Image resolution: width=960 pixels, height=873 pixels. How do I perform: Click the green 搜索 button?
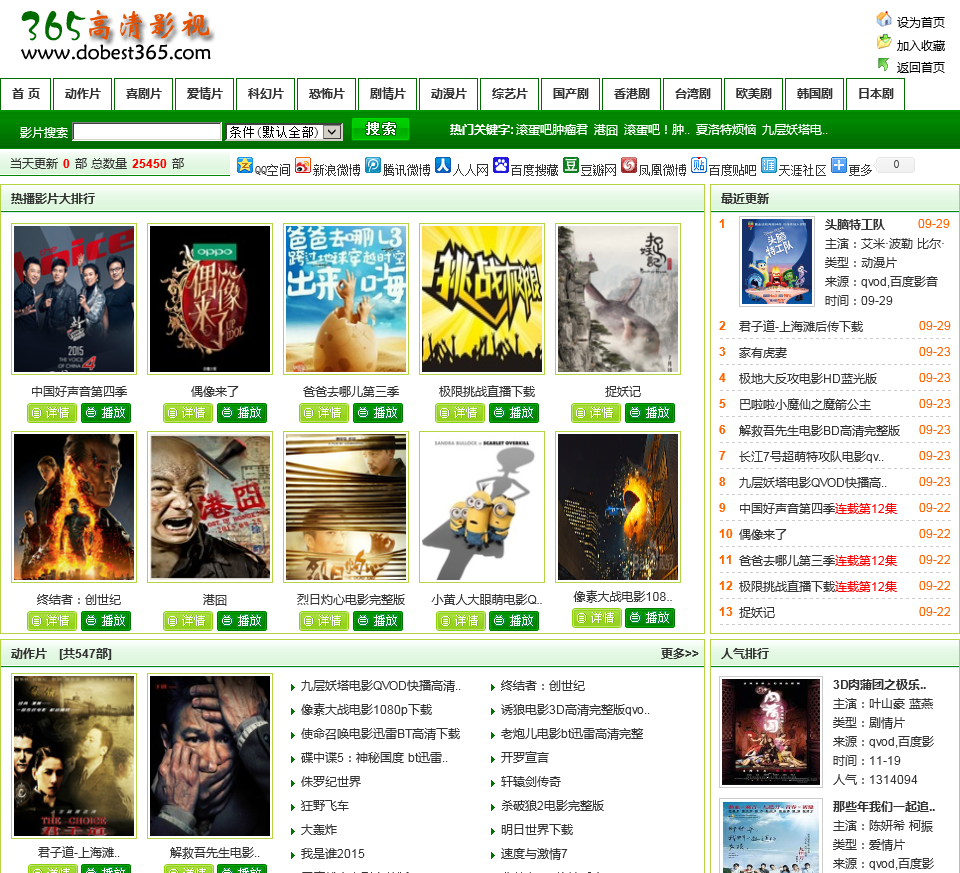tap(380, 129)
